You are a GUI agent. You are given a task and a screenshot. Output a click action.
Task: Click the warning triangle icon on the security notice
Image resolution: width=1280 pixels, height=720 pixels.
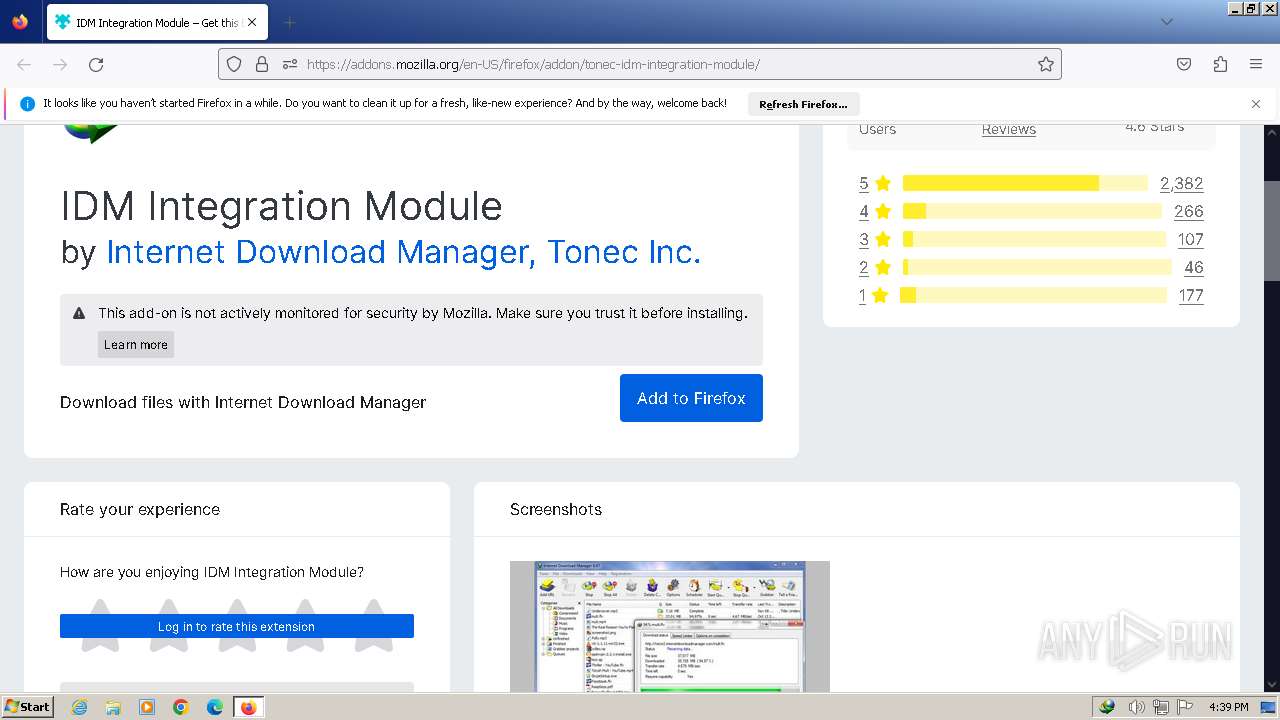tap(79, 313)
